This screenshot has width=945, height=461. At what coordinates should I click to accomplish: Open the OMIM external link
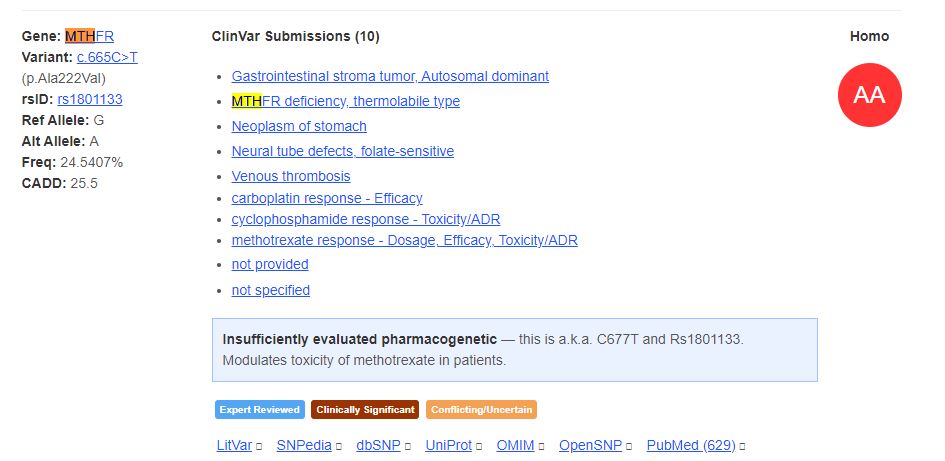[515, 445]
